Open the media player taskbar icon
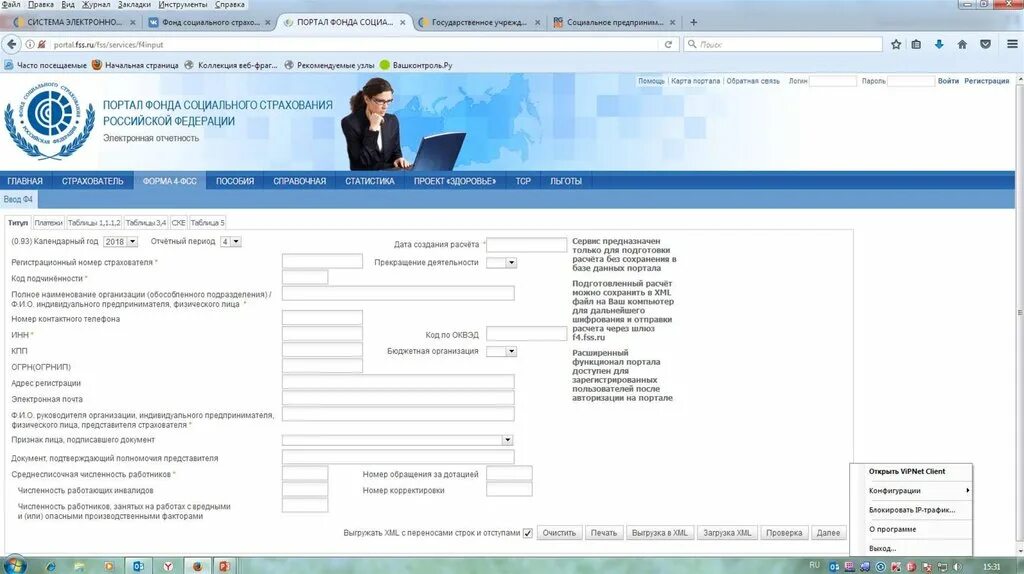1024x574 pixels. pyautogui.click(x=108, y=566)
